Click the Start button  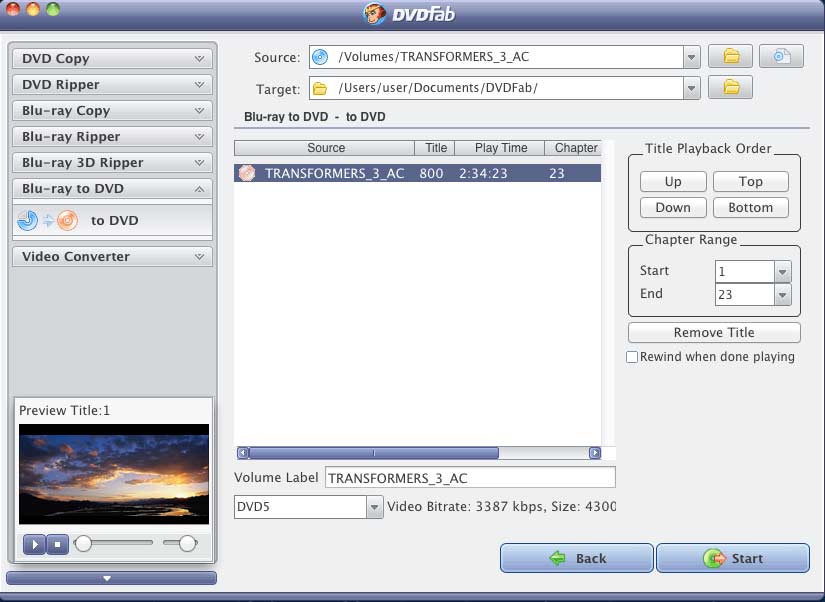click(x=732, y=558)
